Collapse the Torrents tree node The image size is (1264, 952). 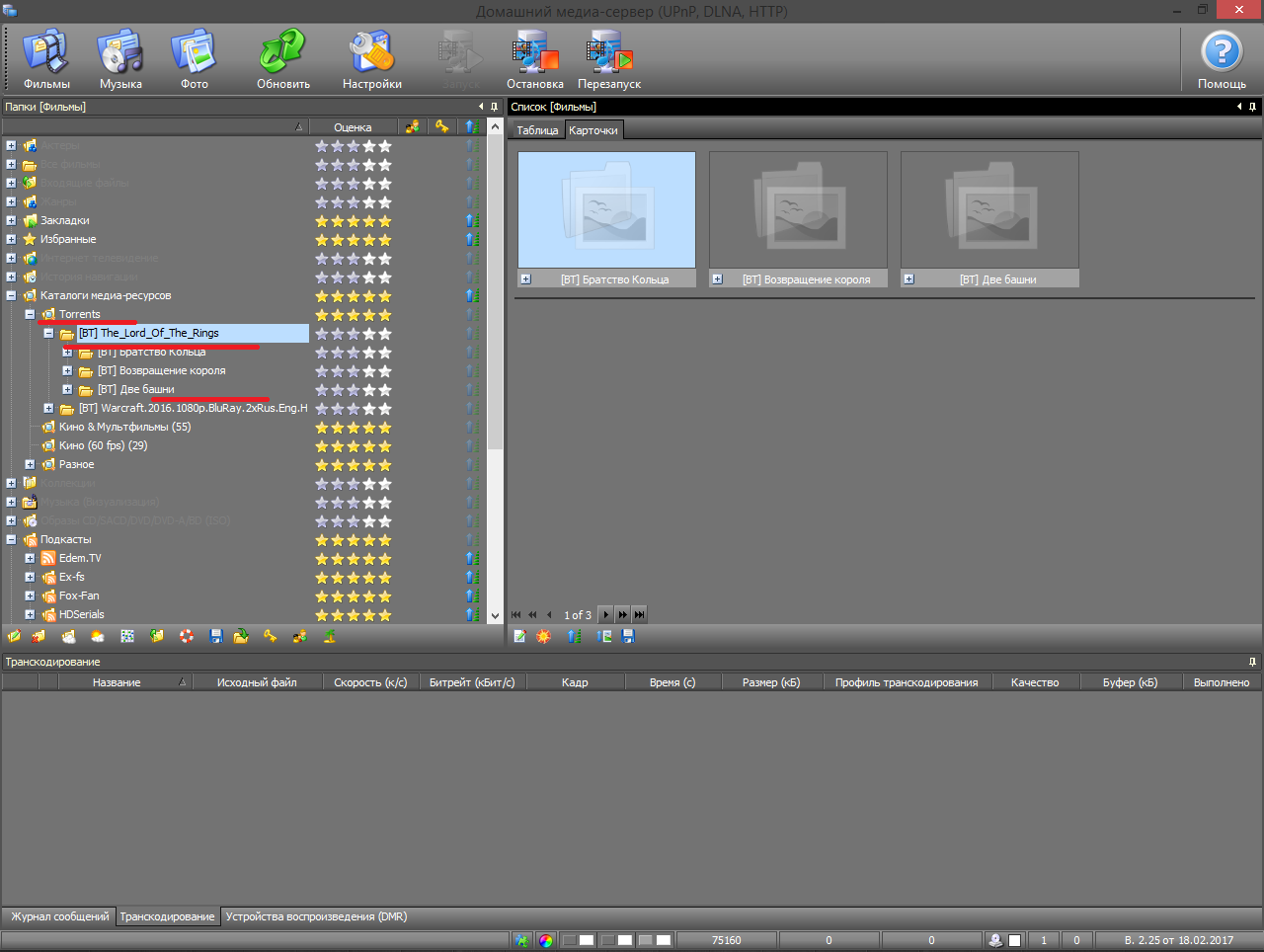(30, 314)
